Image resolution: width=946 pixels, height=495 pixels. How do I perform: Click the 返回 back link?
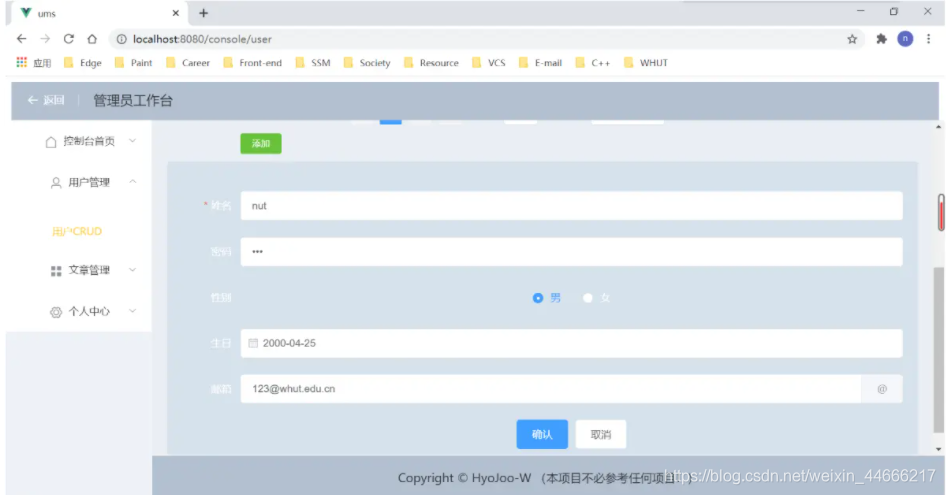(x=46, y=100)
